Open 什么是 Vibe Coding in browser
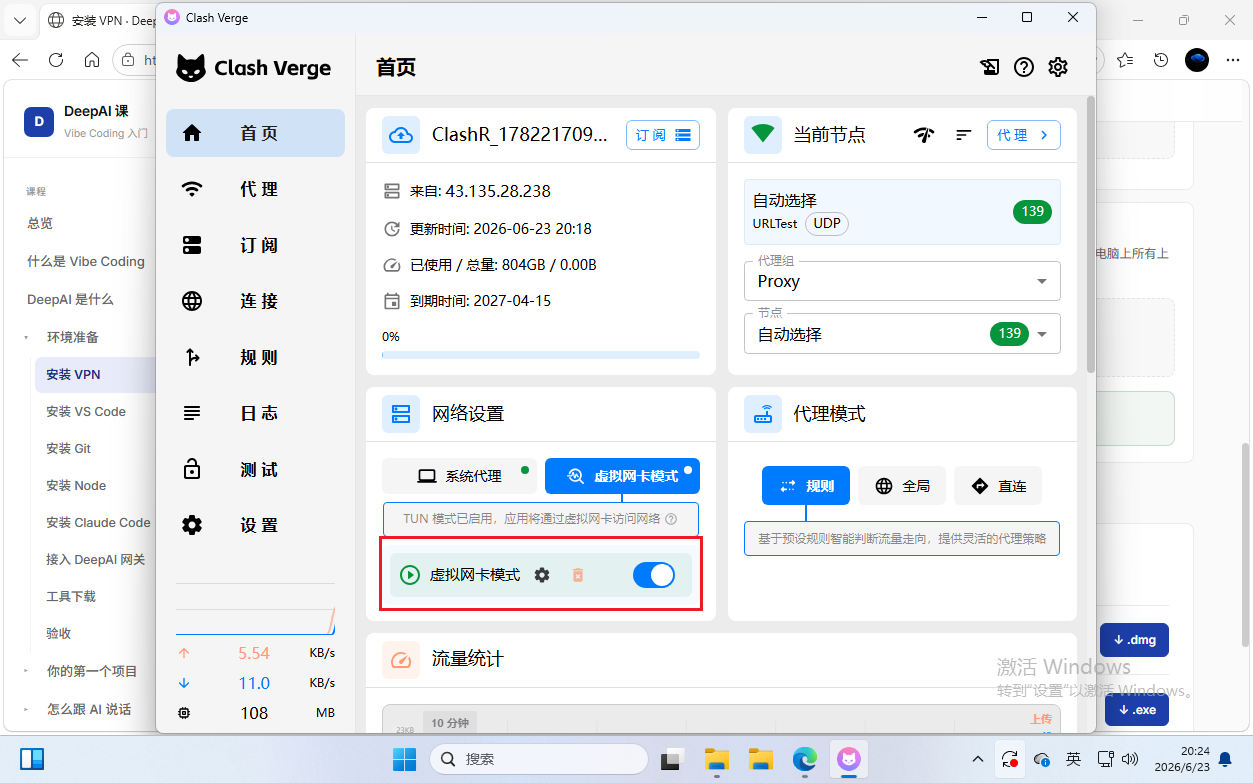Image resolution: width=1253 pixels, height=783 pixels. click(x=86, y=261)
